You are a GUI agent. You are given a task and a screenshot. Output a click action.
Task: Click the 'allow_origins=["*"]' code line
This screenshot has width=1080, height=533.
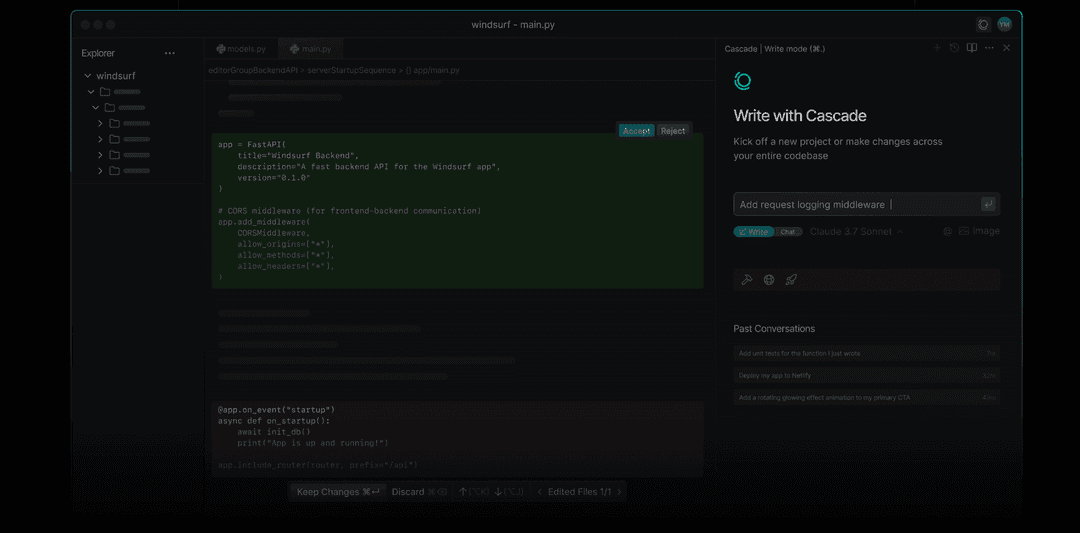coord(286,244)
